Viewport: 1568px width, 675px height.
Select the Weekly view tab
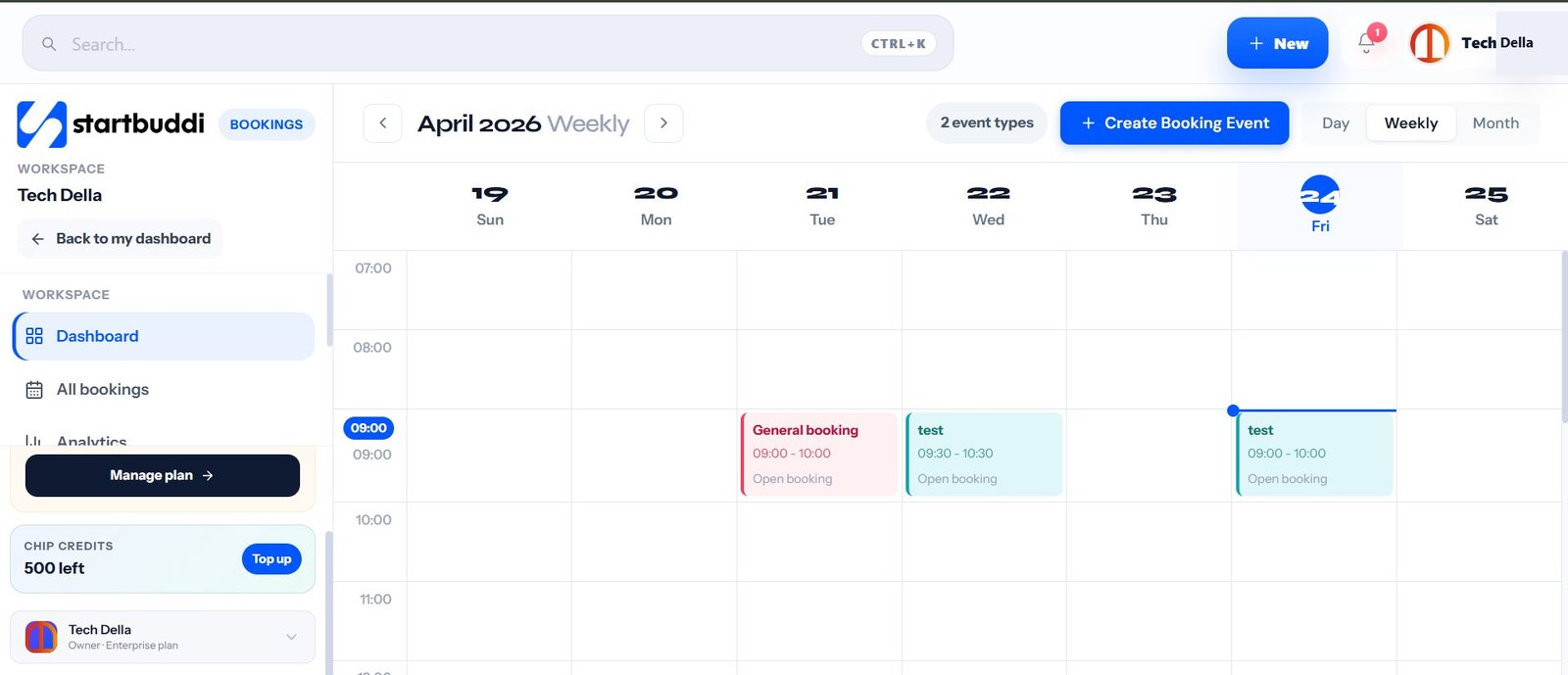tap(1410, 122)
